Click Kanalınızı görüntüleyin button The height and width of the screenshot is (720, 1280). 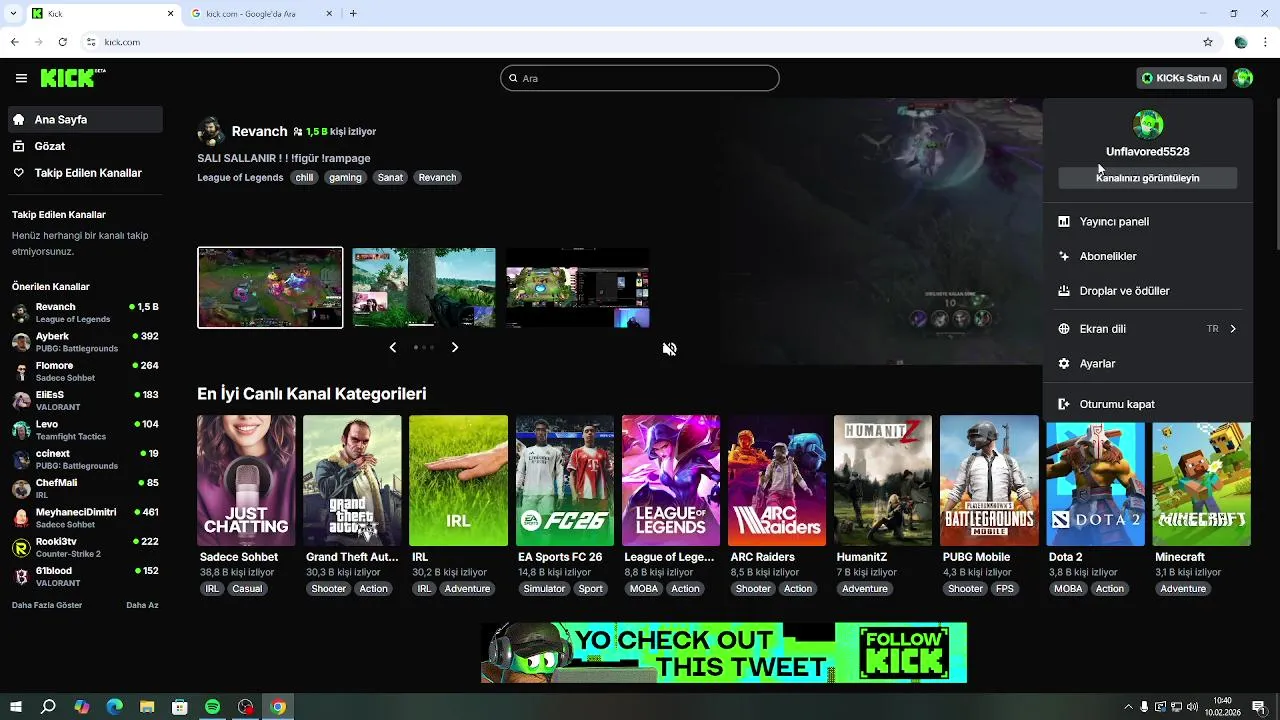1148,178
